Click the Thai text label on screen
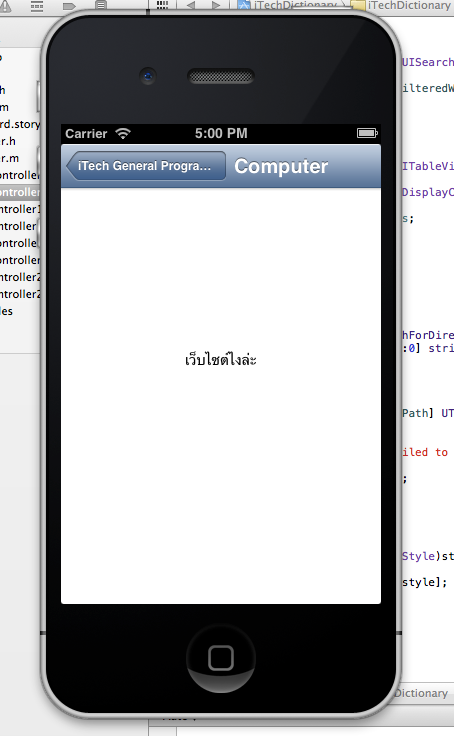 (221, 360)
